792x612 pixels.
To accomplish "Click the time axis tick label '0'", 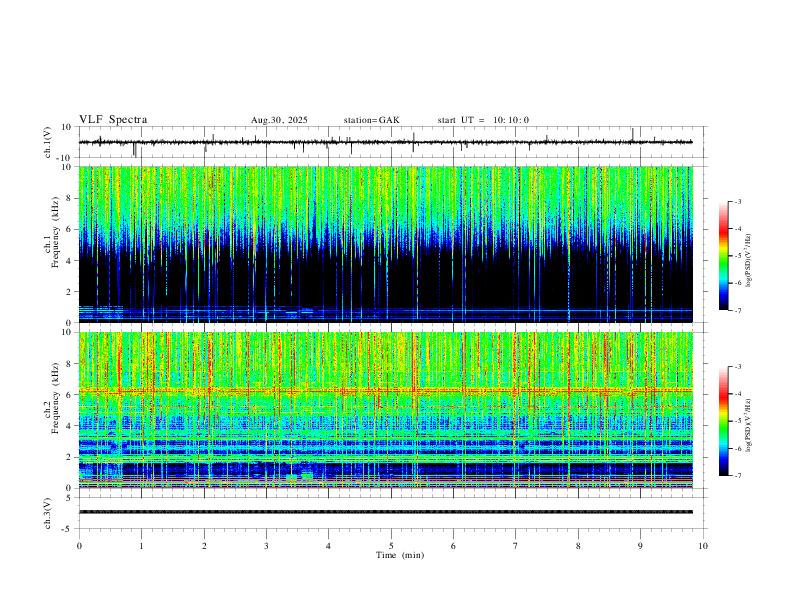I will [79, 546].
